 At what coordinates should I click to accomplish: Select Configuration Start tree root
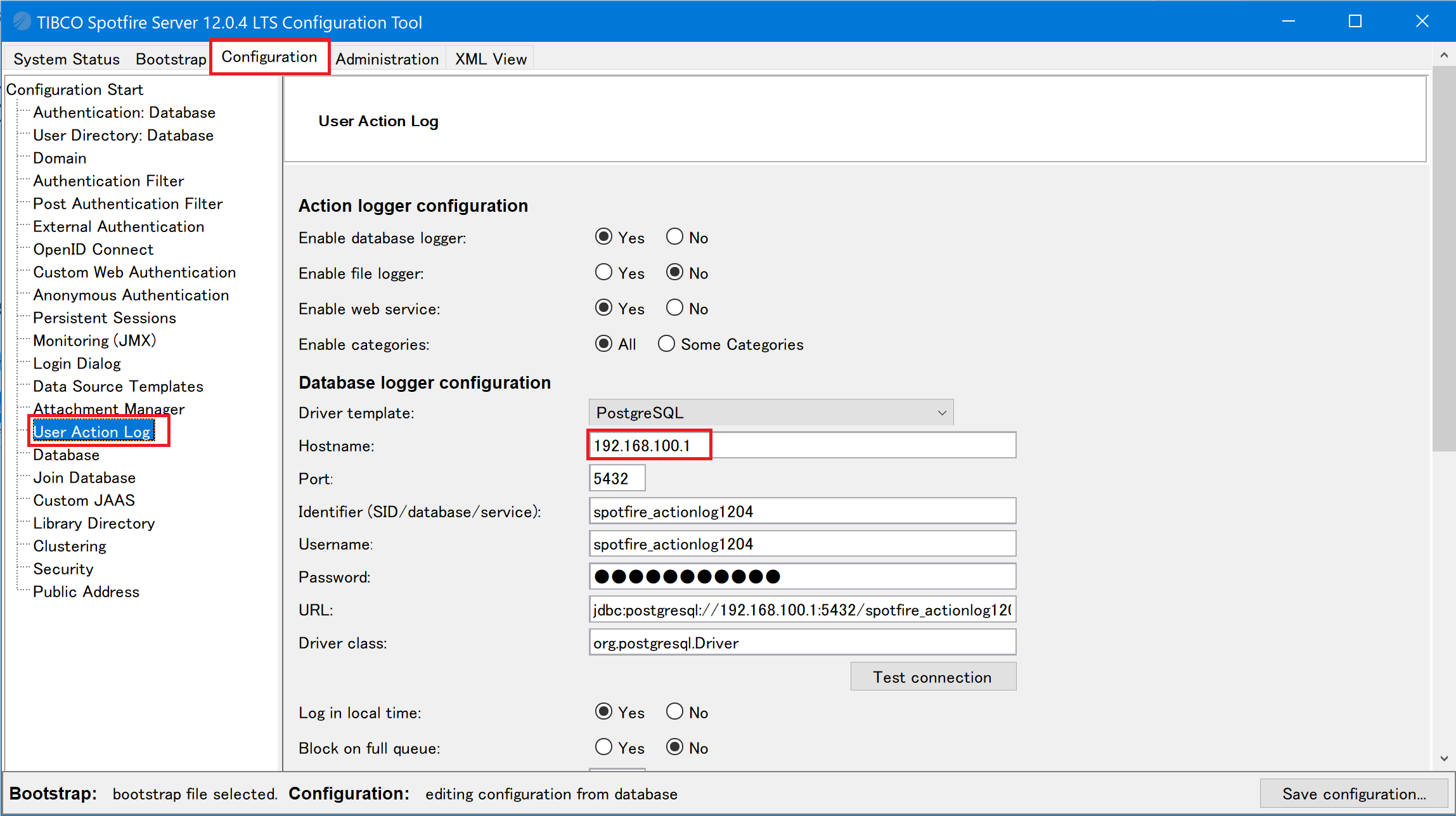75,89
